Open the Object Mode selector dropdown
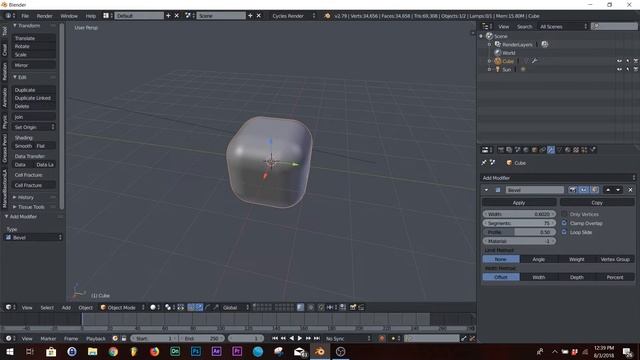The height and width of the screenshot is (360, 640). 122,307
